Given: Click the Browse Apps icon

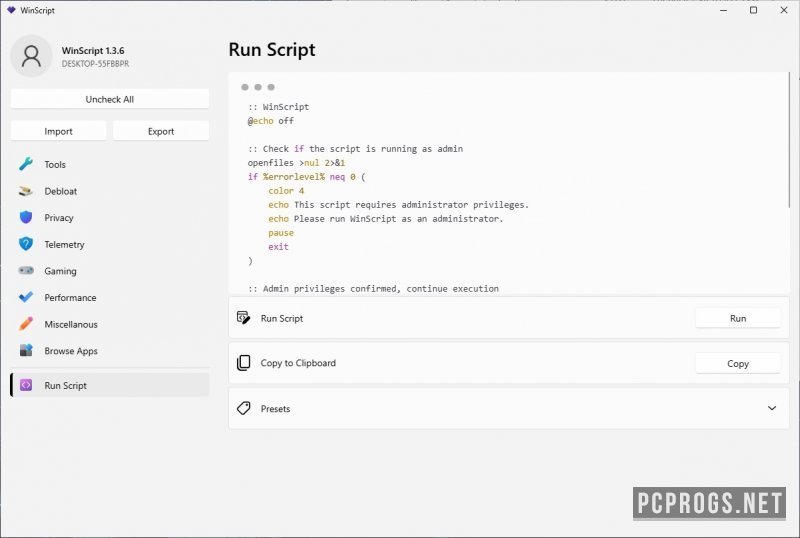Looking at the screenshot, I should coord(26,350).
